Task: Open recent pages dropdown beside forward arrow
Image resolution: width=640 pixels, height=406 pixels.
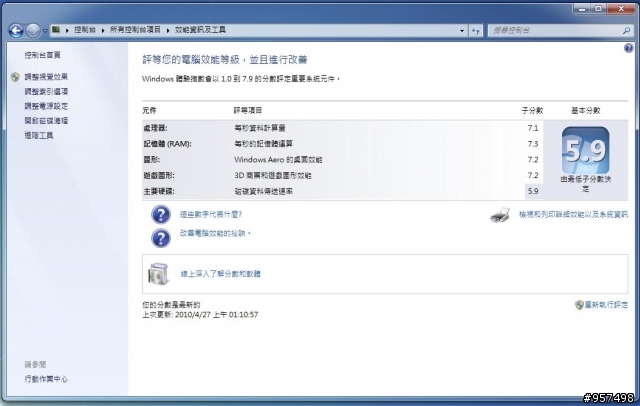Action: [x=45, y=31]
